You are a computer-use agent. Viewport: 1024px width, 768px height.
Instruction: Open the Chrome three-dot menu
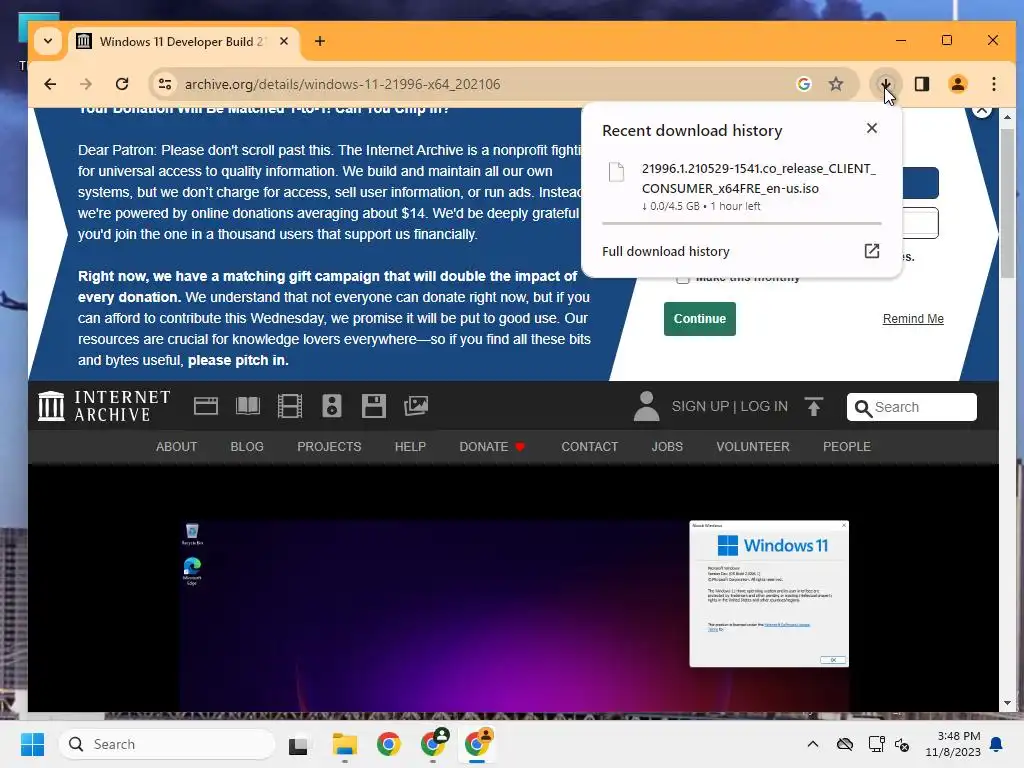pyautogui.click(x=994, y=84)
